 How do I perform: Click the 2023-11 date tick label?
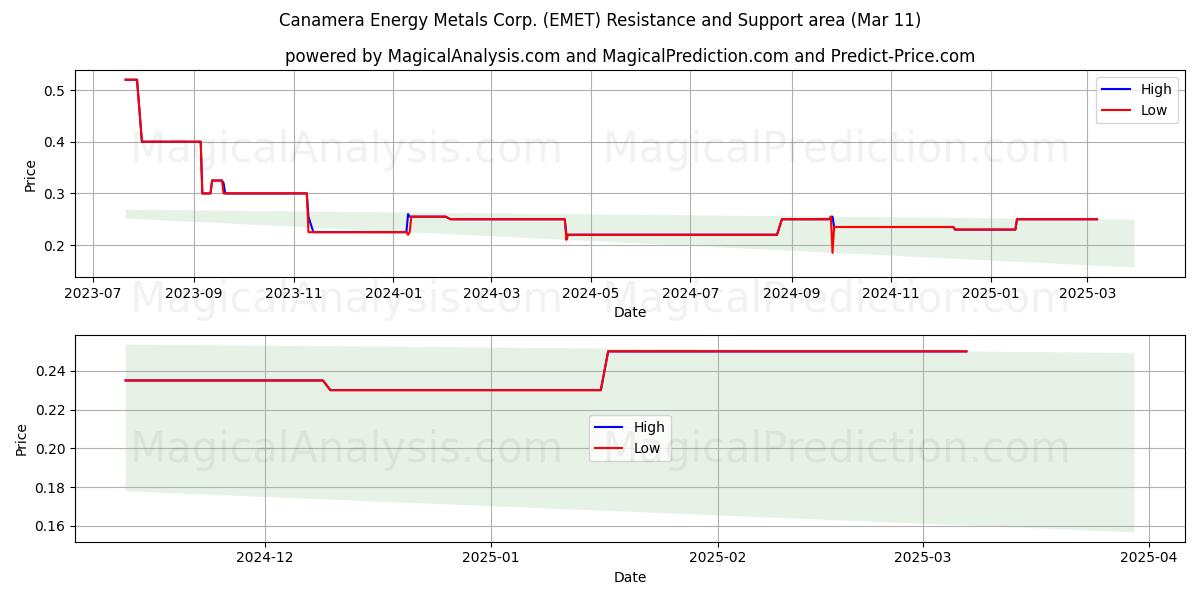[x=293, y=293]
